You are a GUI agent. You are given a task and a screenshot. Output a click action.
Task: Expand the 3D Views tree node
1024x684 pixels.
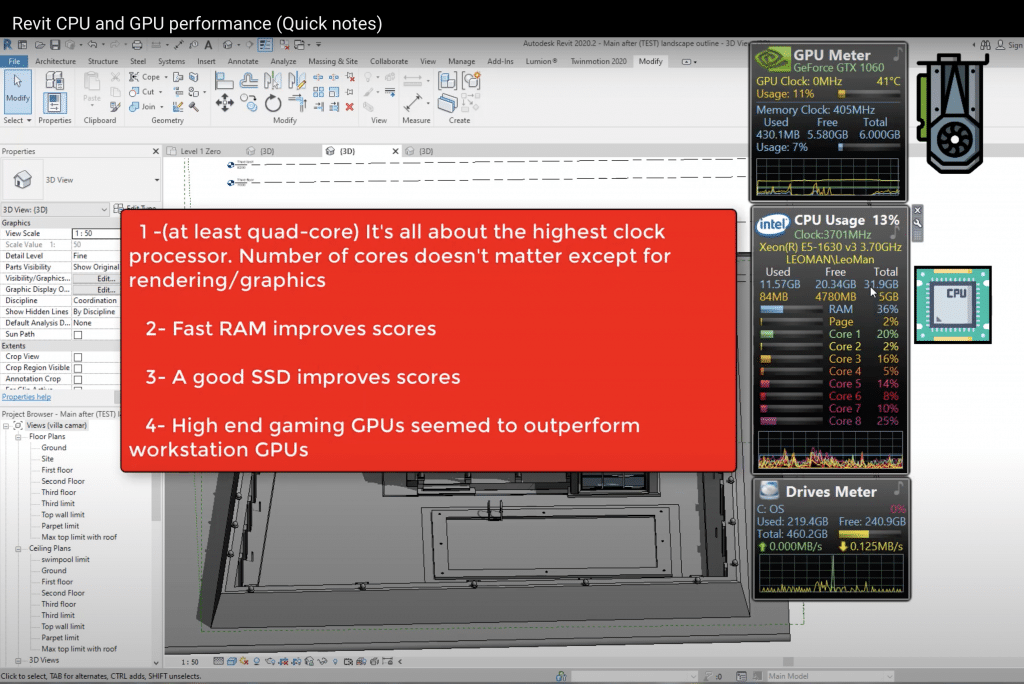[18, 660]
